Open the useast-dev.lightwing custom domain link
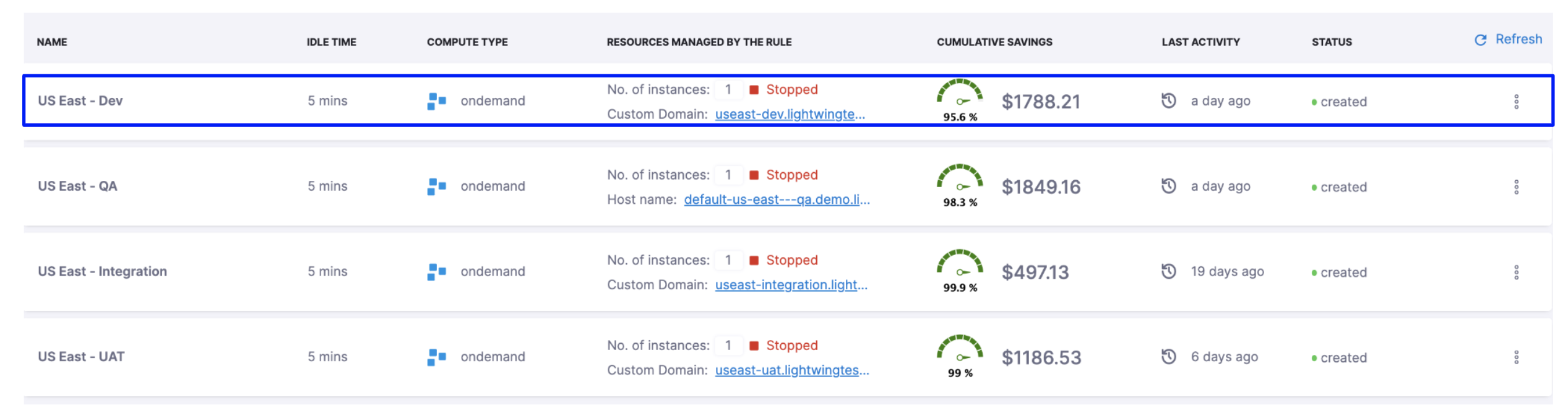Screen dimensions: 1568x415 (790, 115)
